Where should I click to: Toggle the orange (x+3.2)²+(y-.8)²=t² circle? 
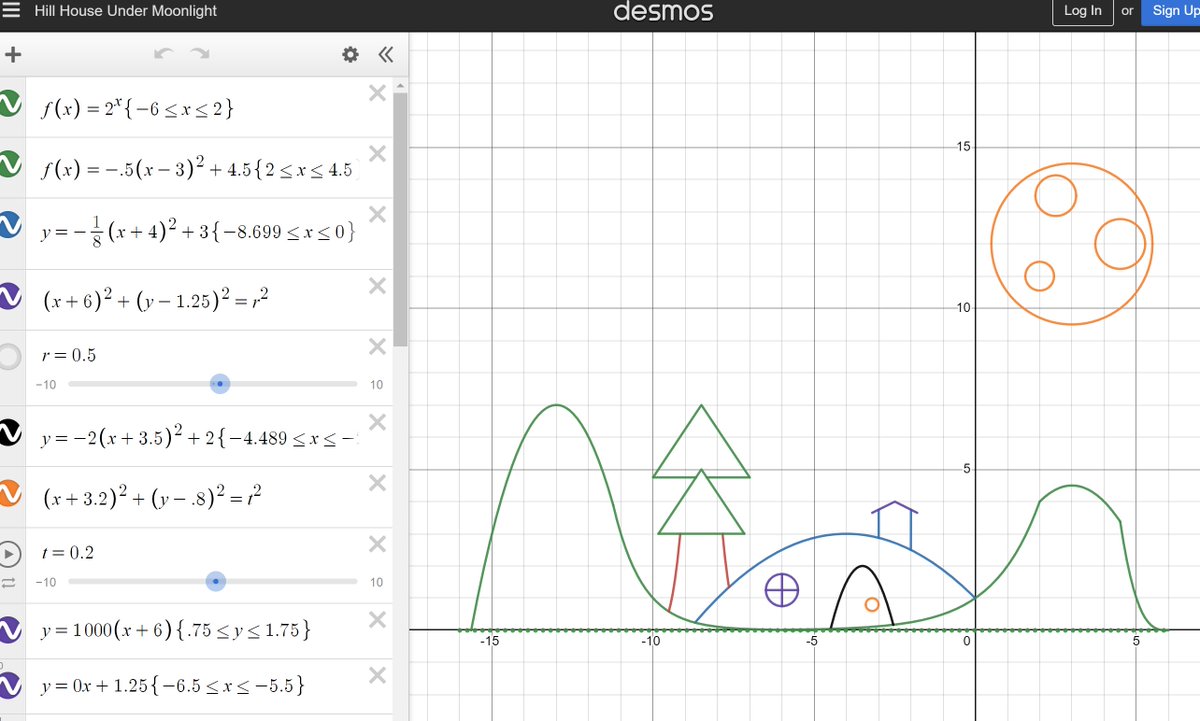point(9,493)
